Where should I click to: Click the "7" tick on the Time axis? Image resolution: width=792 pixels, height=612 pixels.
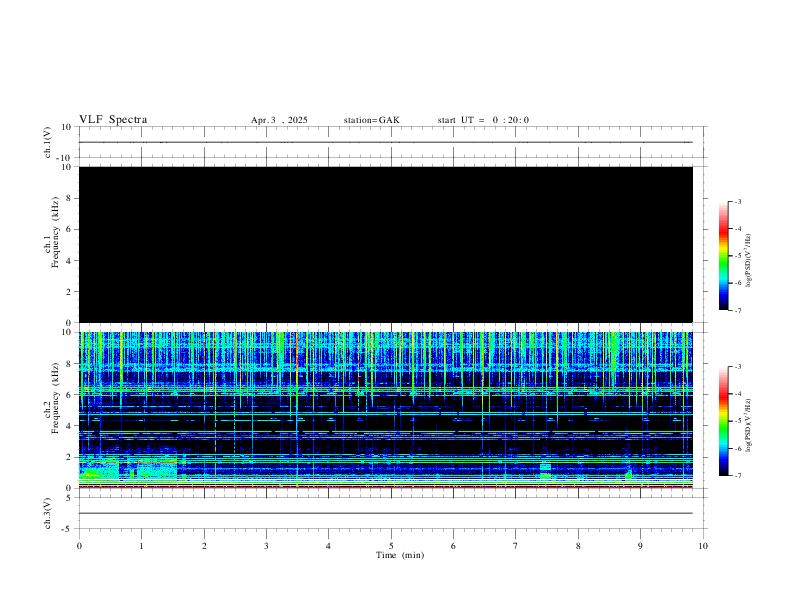click(x=516, y=546)
